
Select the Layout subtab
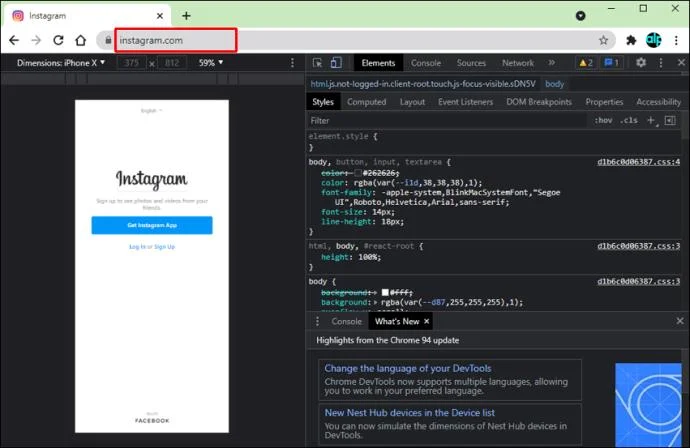pos(412,102)
